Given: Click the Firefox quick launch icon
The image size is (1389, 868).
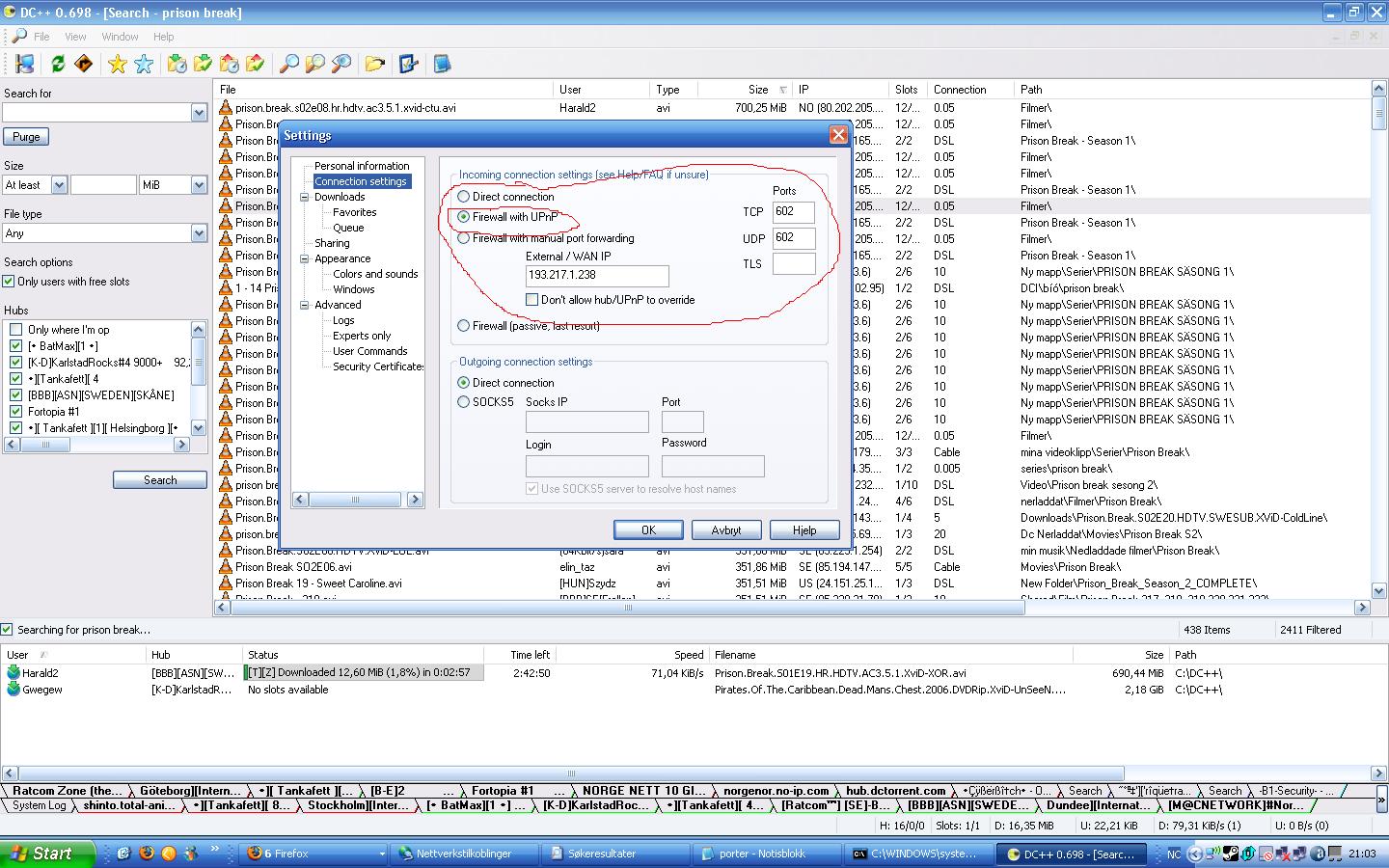Looking at the screenshot, I should point(147,854).
